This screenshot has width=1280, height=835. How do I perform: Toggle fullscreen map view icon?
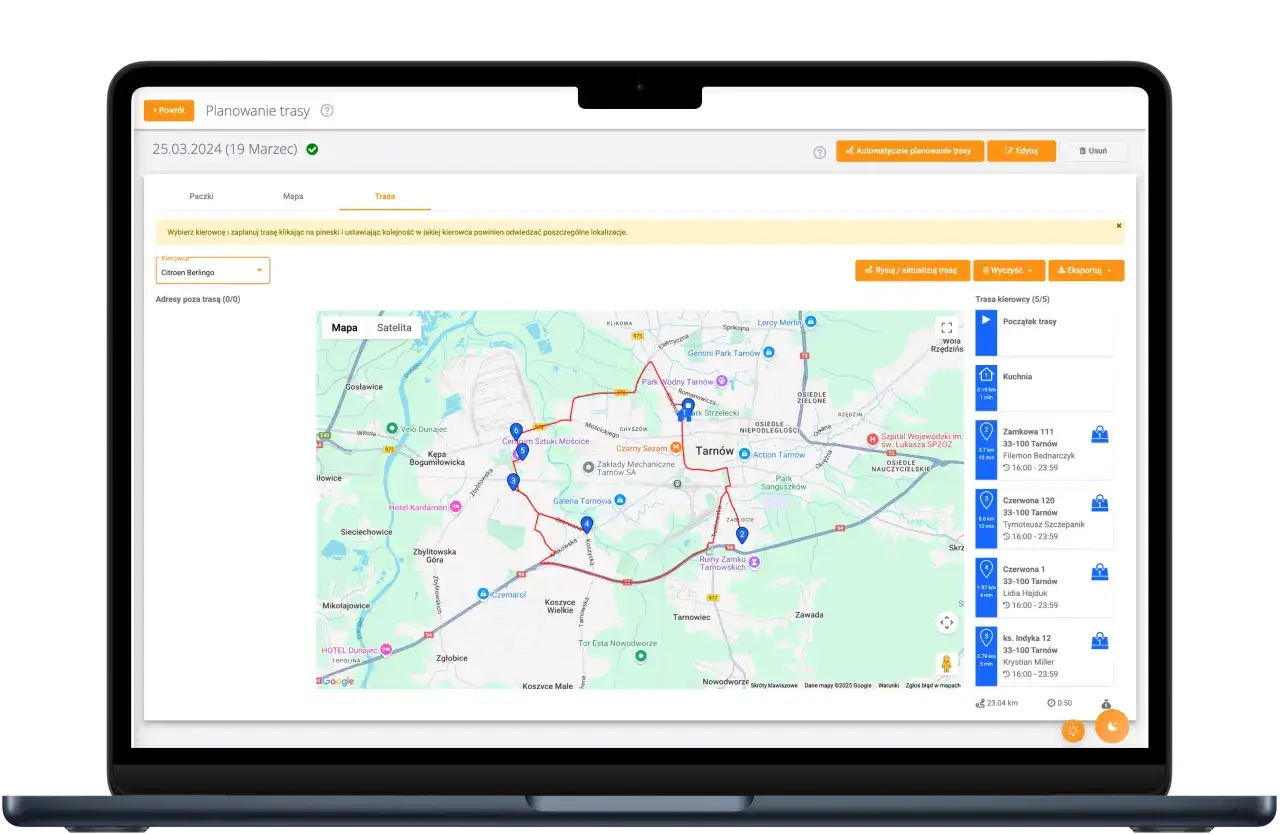[x=946, y=328]
